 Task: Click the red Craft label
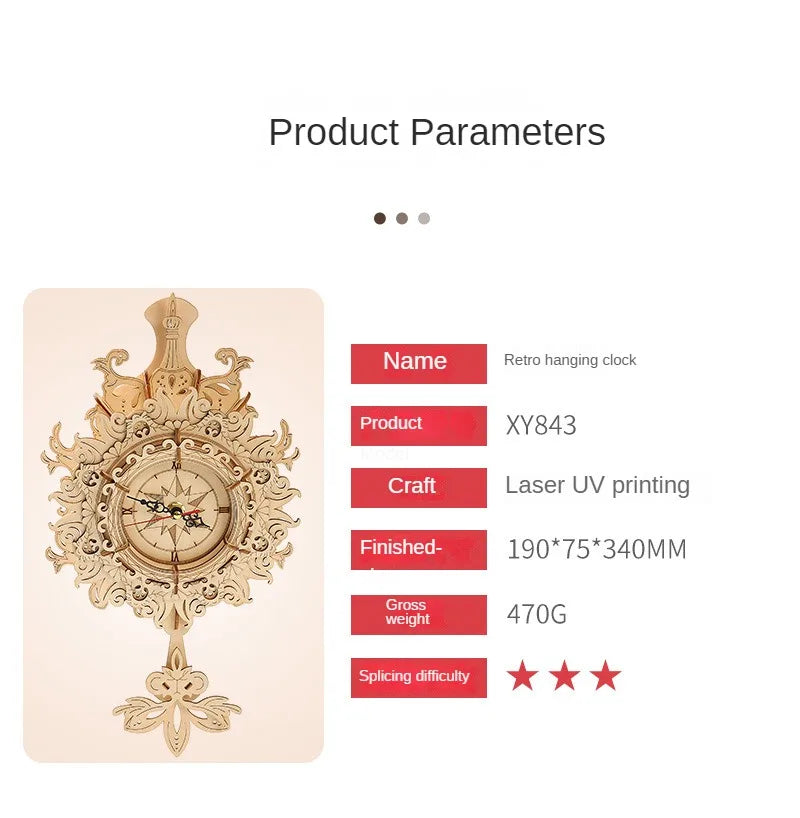[419, 488]
